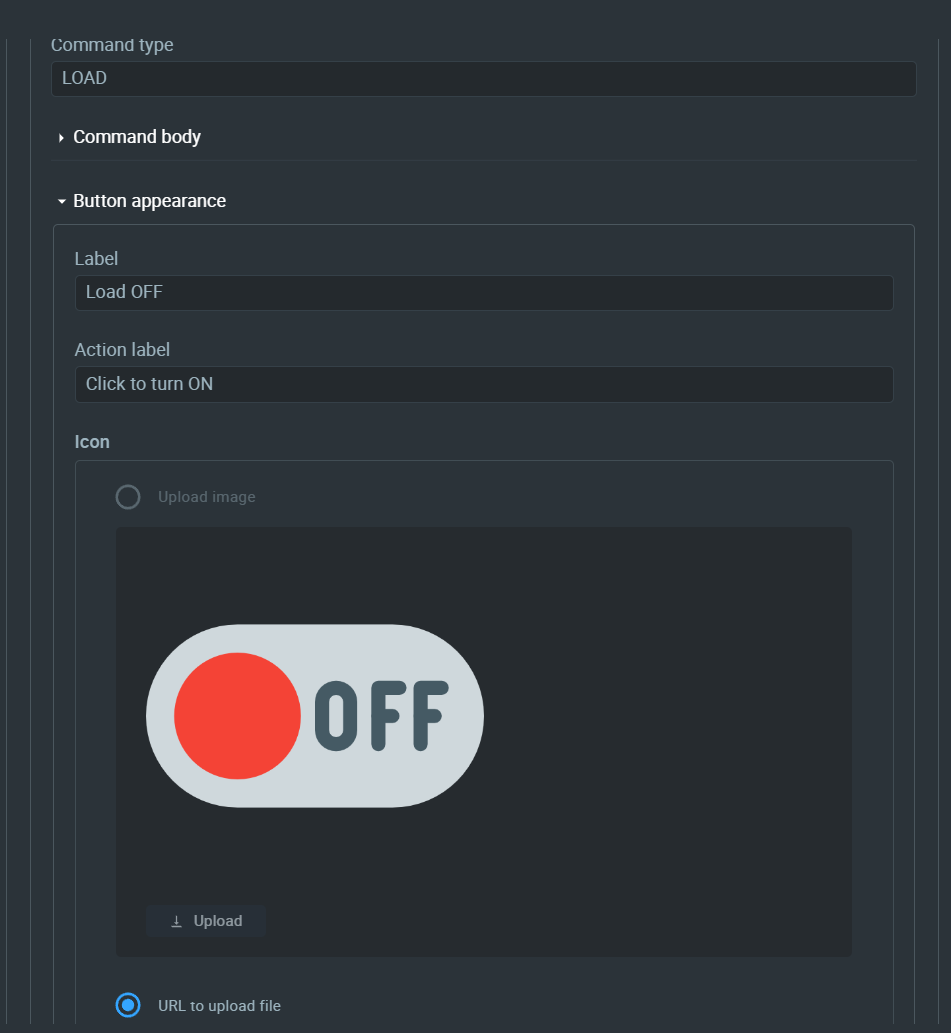
Task: Focus the Action label field Click to turn ON
Action: click(484, 384)
